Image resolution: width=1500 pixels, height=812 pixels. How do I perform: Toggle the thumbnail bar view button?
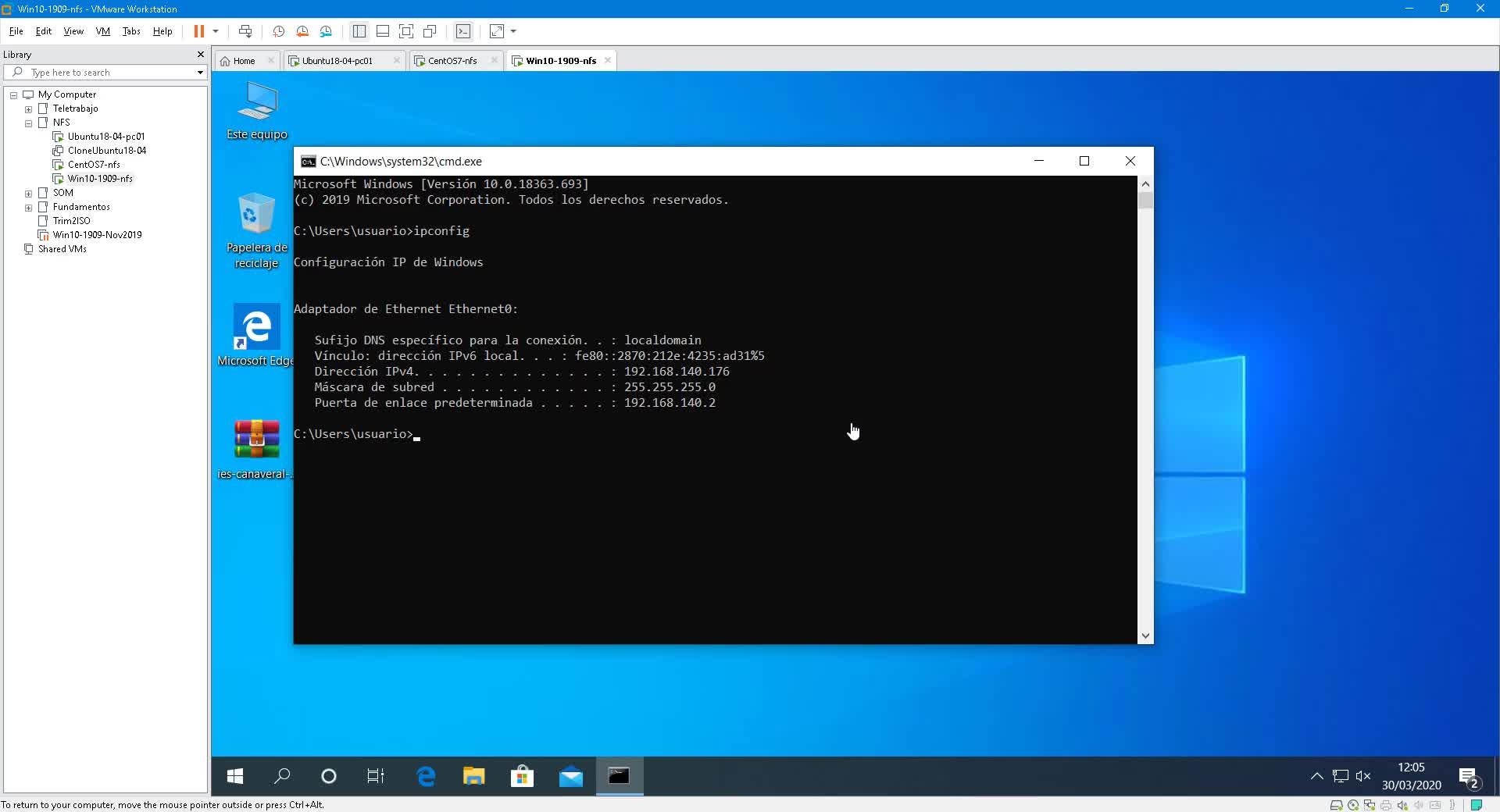383,31
